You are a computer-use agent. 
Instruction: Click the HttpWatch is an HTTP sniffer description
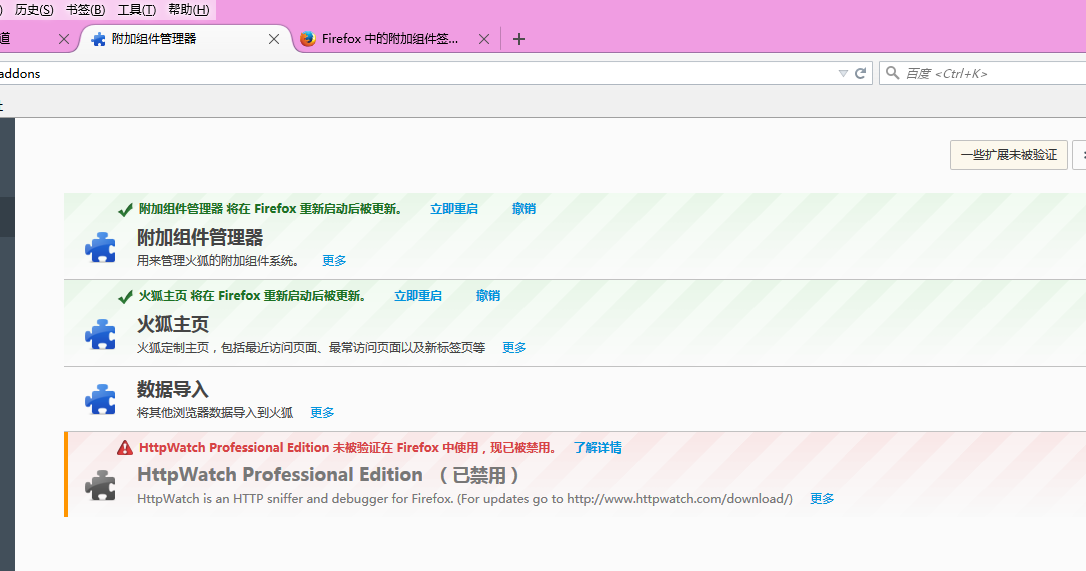point(465,499)
